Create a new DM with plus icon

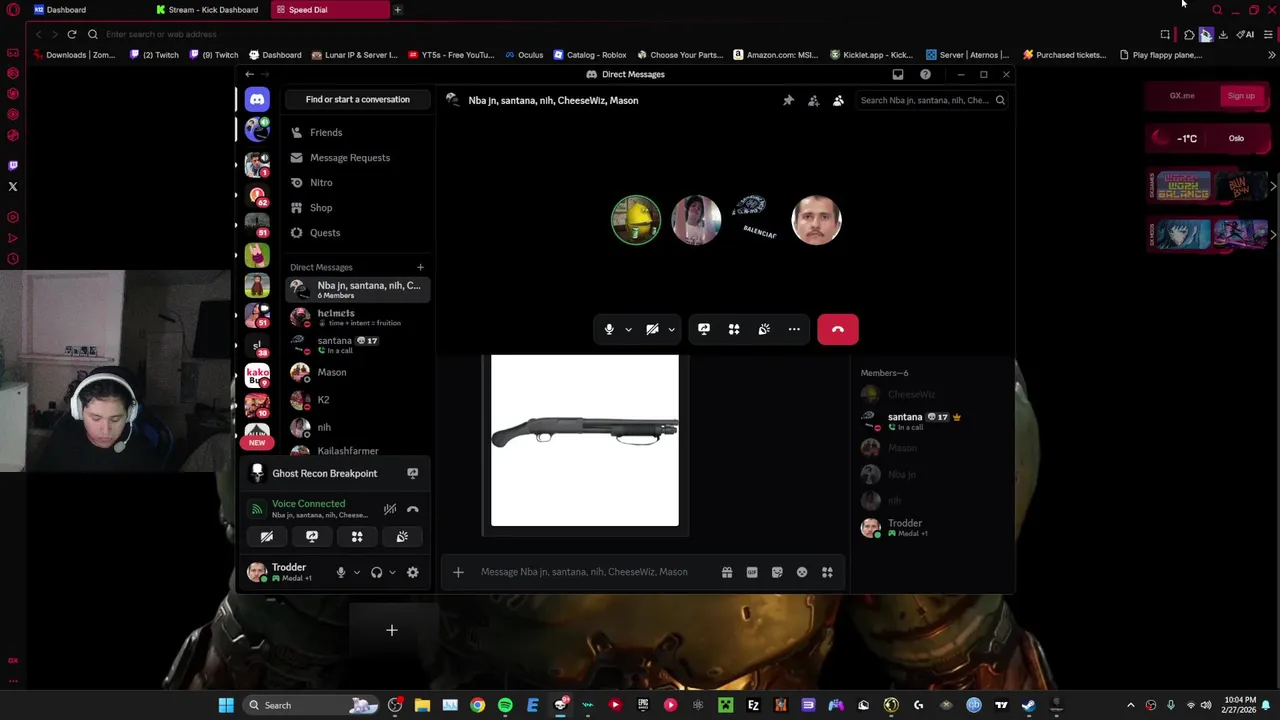420,267
